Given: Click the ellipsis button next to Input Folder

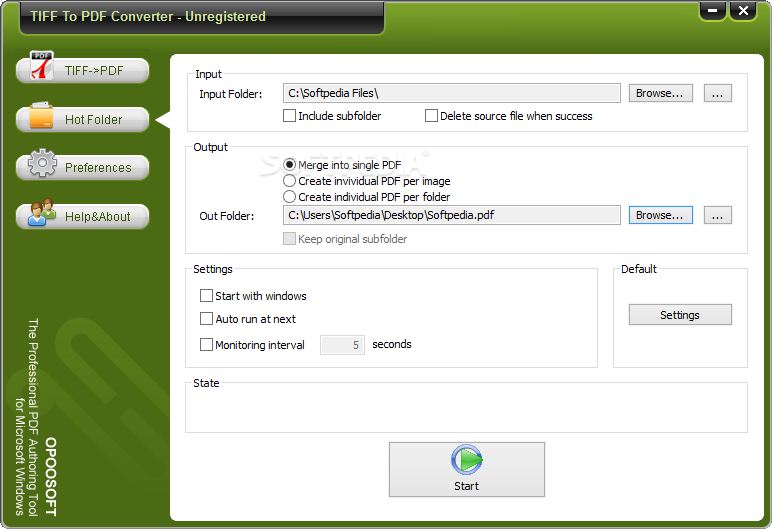Looking at the screenshot, I should 717,93.
